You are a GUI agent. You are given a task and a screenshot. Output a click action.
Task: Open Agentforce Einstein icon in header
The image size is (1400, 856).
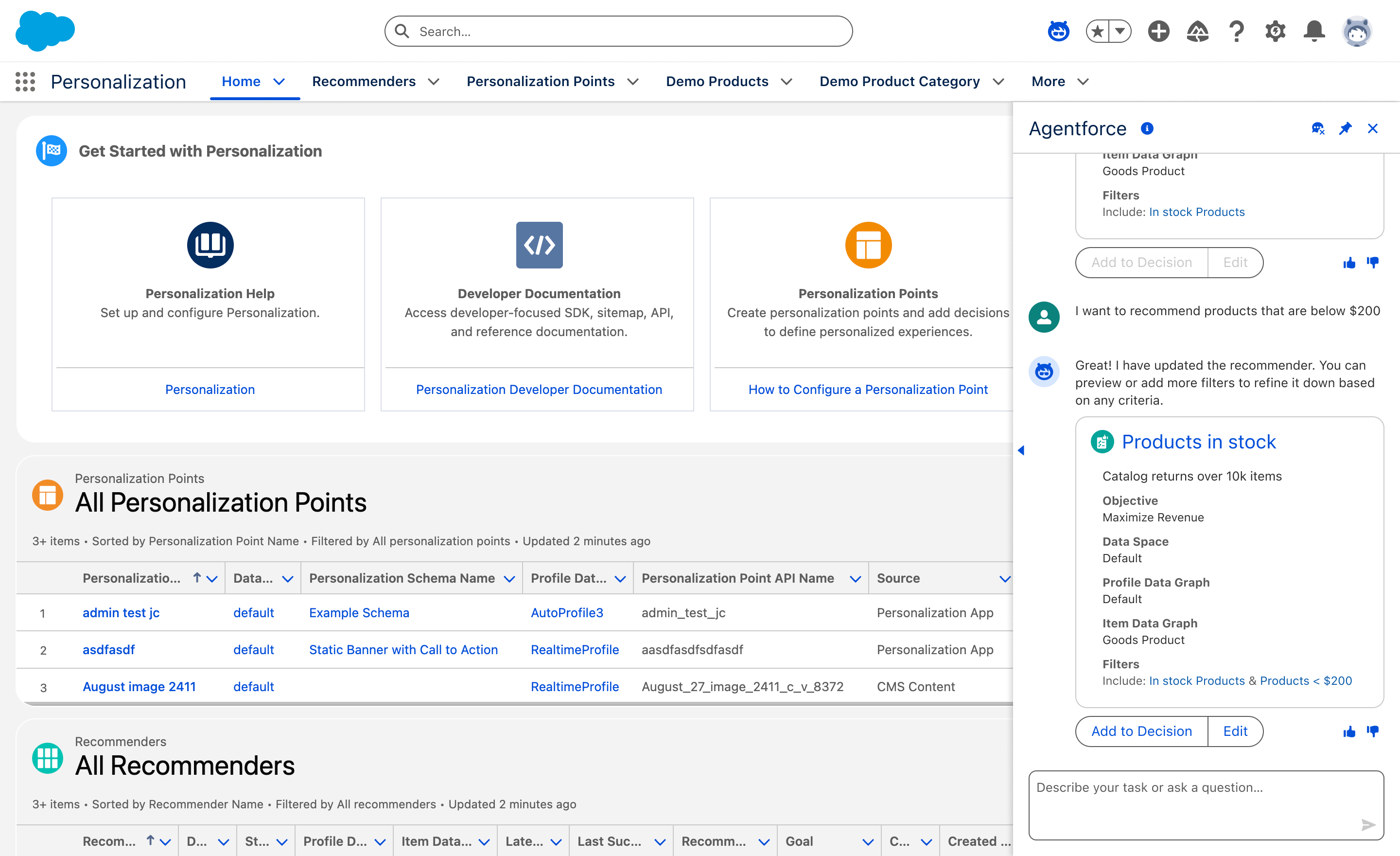pos(1058,31)
